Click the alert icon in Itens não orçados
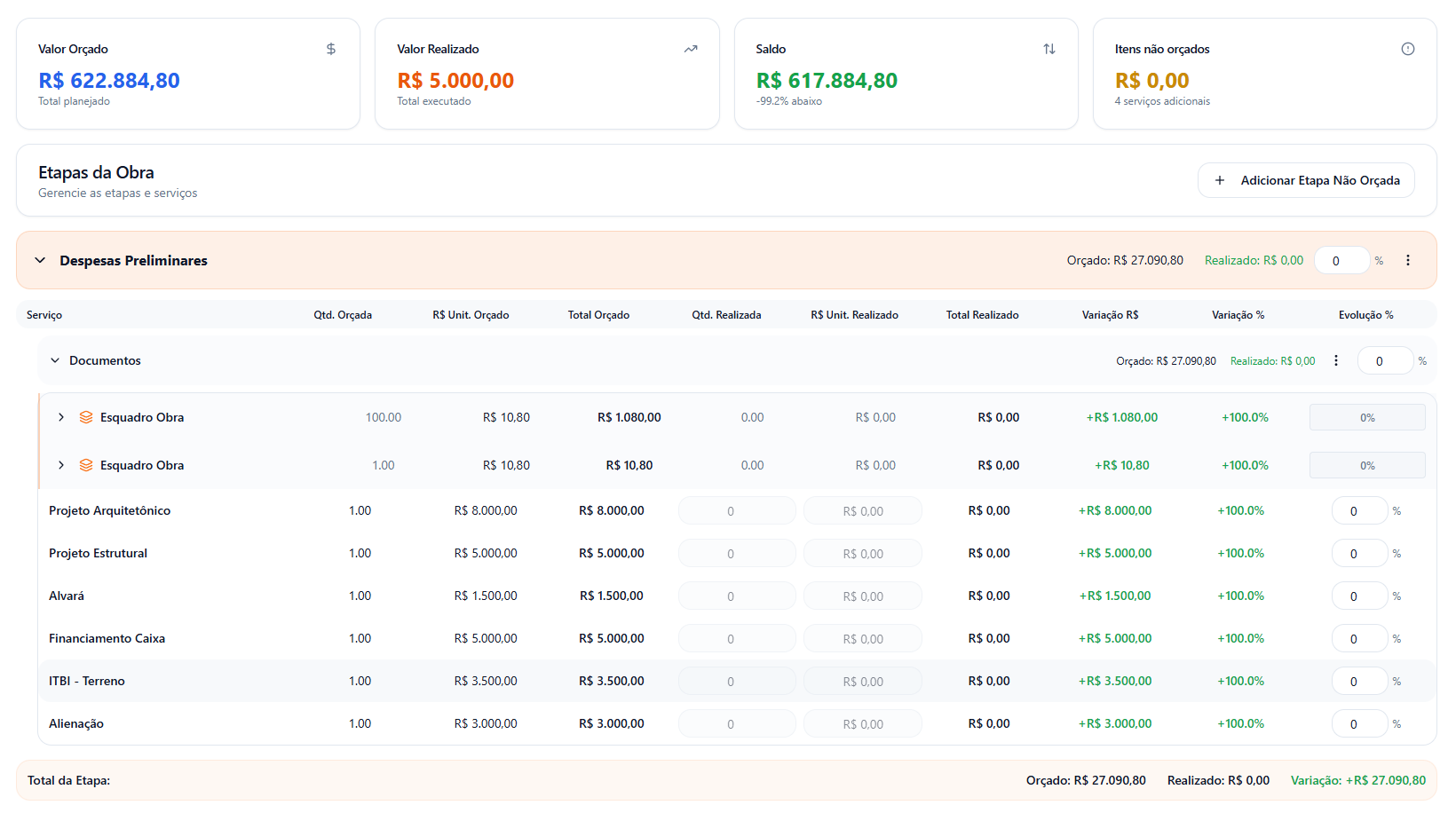Viewport: 1456px width, 813px height. point(1408,49)
